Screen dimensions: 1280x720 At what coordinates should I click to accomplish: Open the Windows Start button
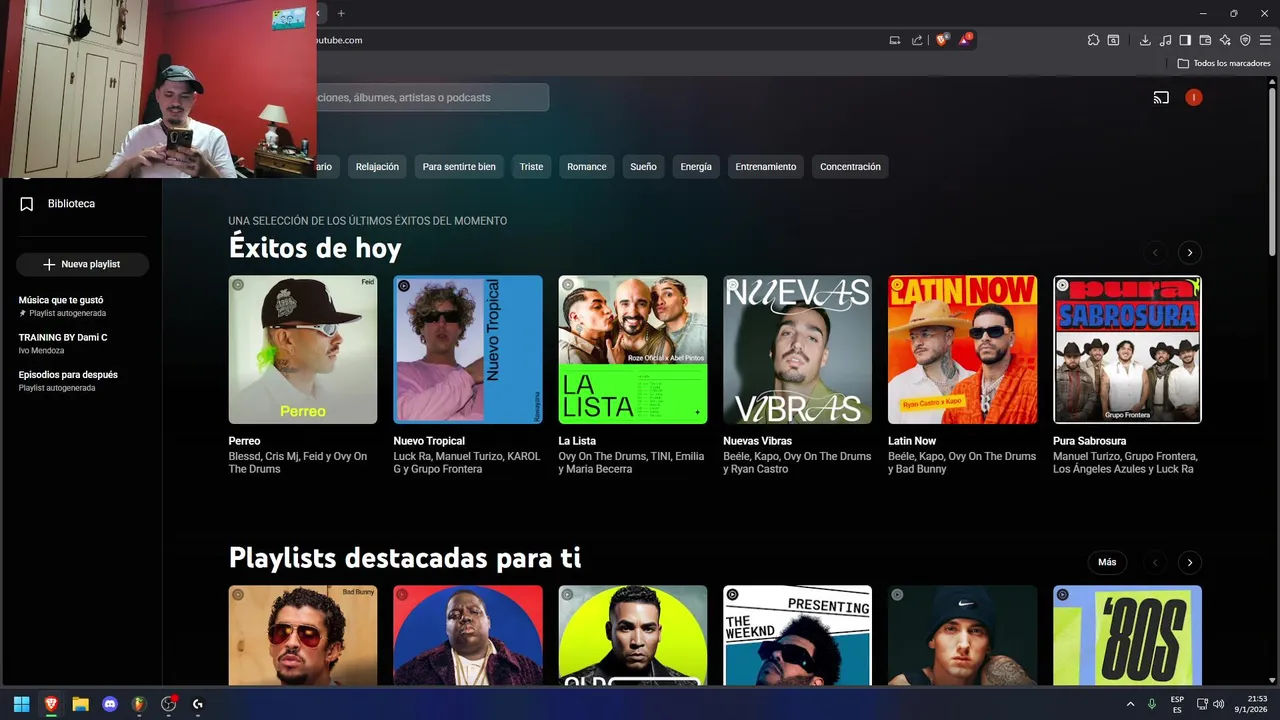(x=21, y=704)
